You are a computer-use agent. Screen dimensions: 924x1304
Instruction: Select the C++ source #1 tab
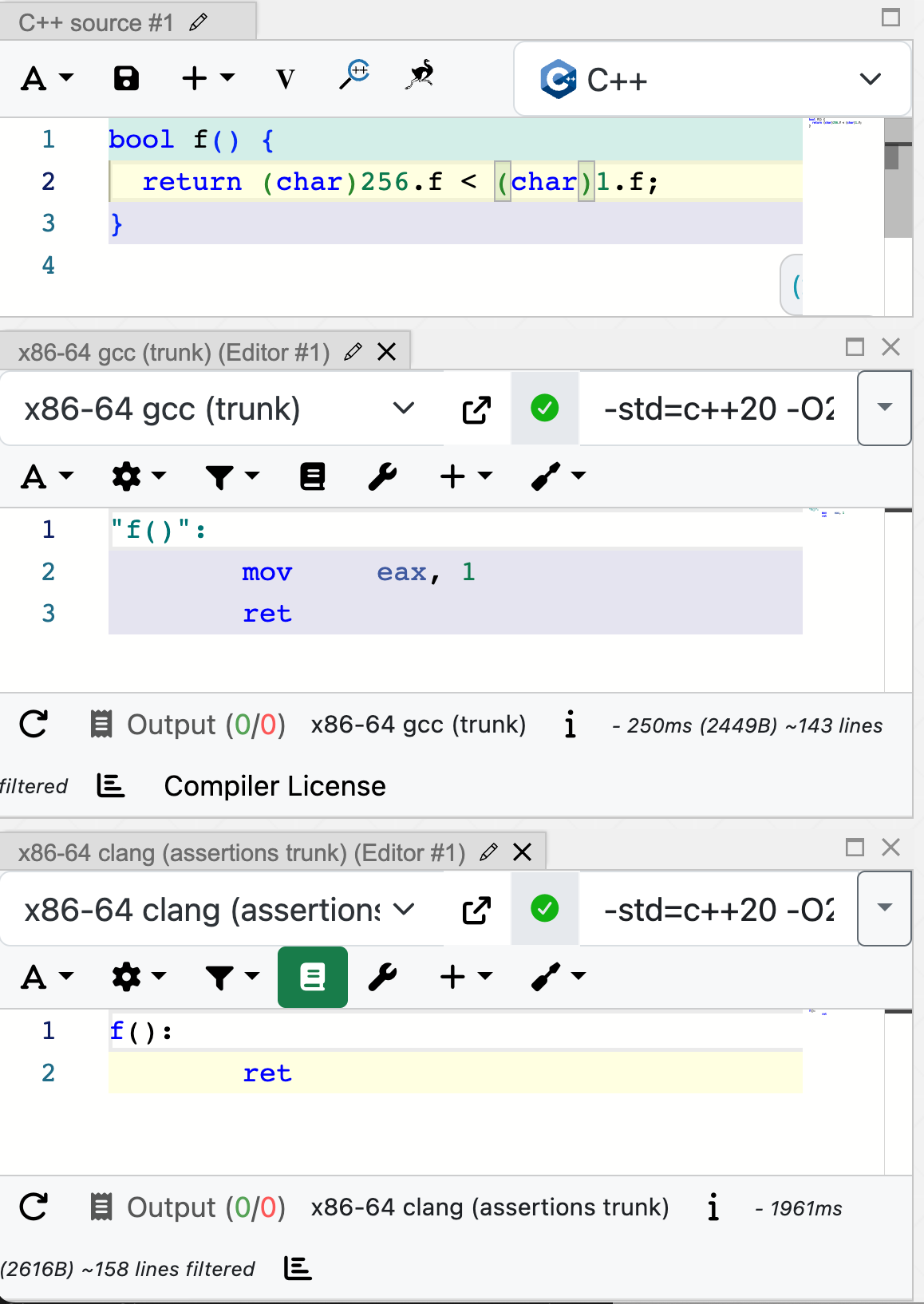96,22
